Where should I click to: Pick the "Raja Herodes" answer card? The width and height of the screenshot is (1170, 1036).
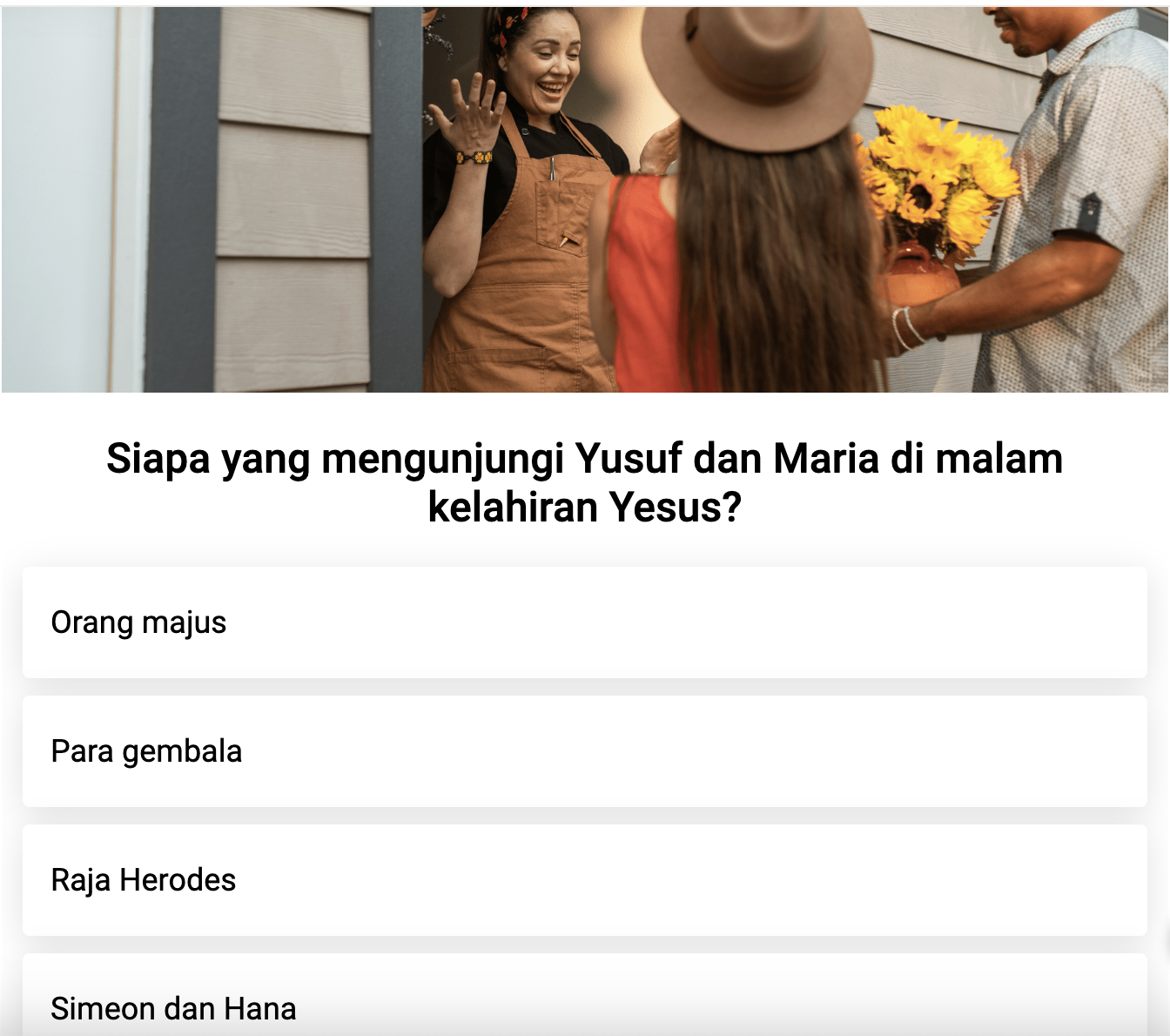[584, 880]
